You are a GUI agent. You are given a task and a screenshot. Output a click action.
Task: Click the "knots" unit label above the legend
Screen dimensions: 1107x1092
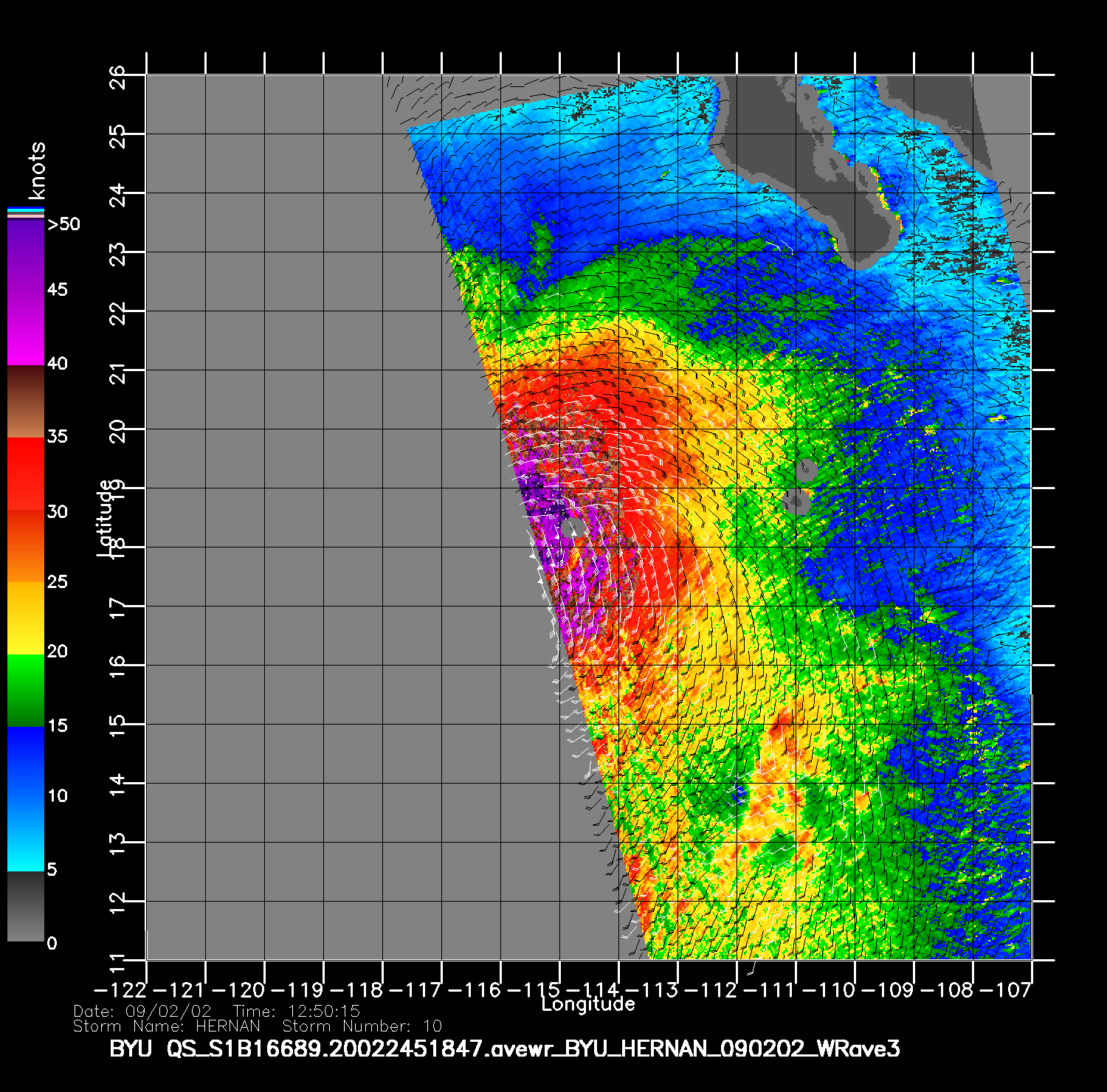coord(36,171)
